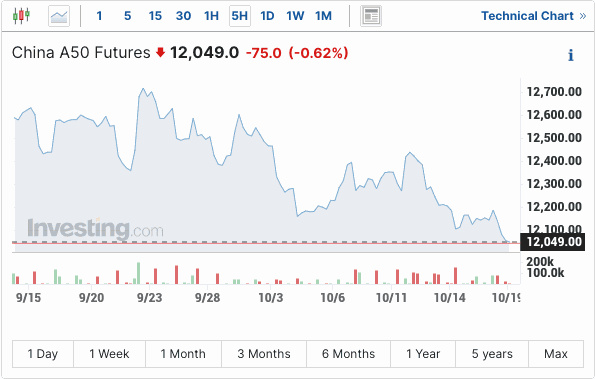Switch to area chart type

tap(59, 16)
